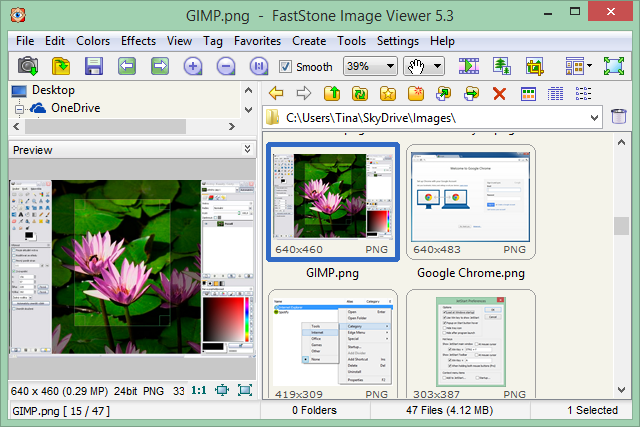
Task: Go to next image with right arrow
Action: 159,67
